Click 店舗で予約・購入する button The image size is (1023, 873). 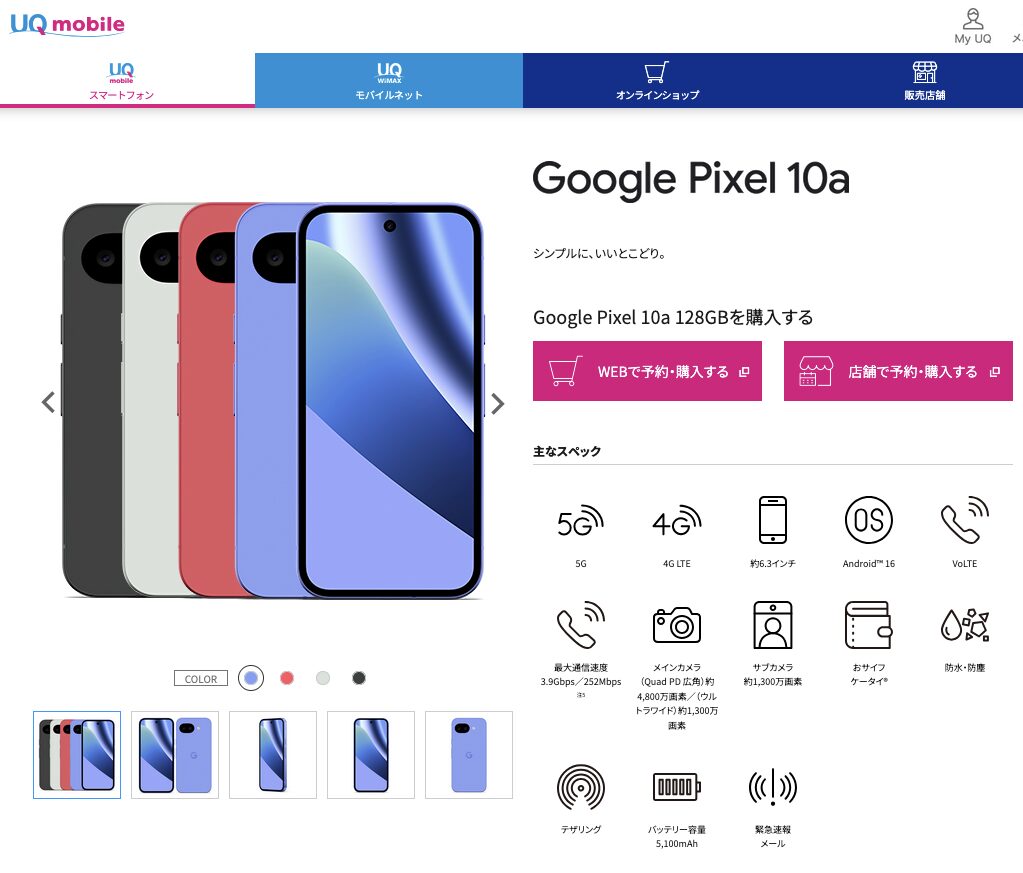[898, 371]
